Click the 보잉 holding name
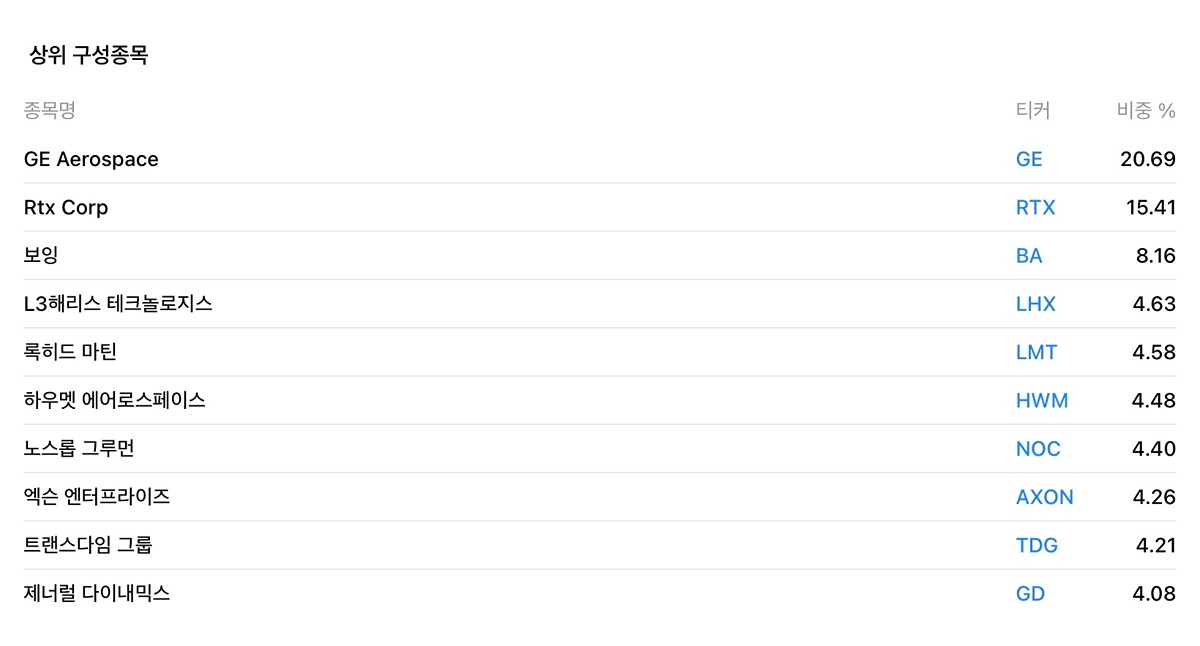The image size is (1200, 646). pos(41,255)
